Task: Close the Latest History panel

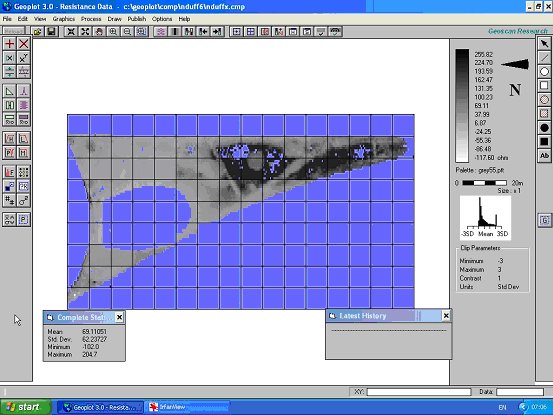Action: [x=446, y=316]
